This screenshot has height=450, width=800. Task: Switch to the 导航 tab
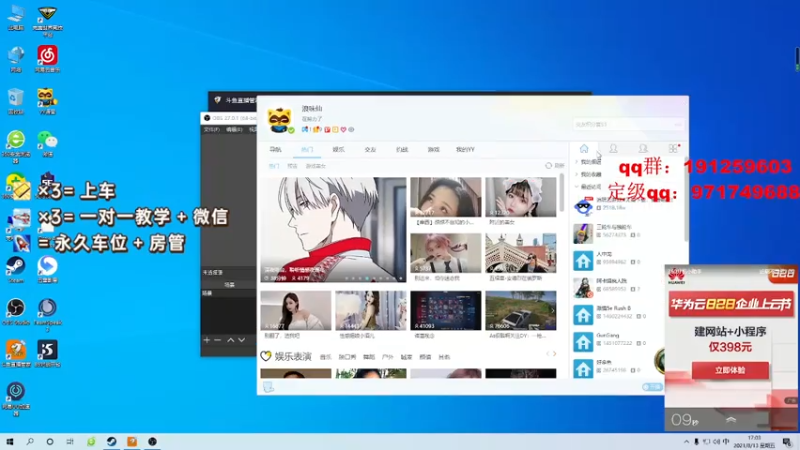click(x=276, y=149)
